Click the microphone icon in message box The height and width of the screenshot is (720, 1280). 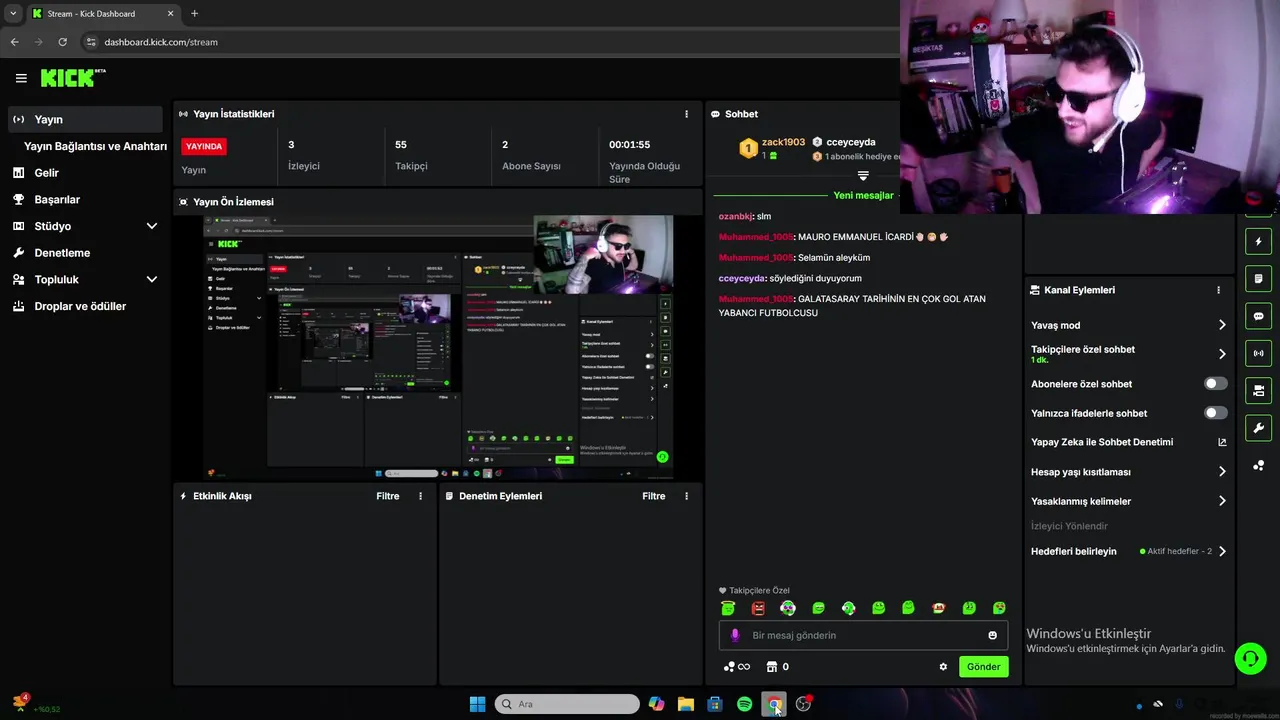coord(735,635)
